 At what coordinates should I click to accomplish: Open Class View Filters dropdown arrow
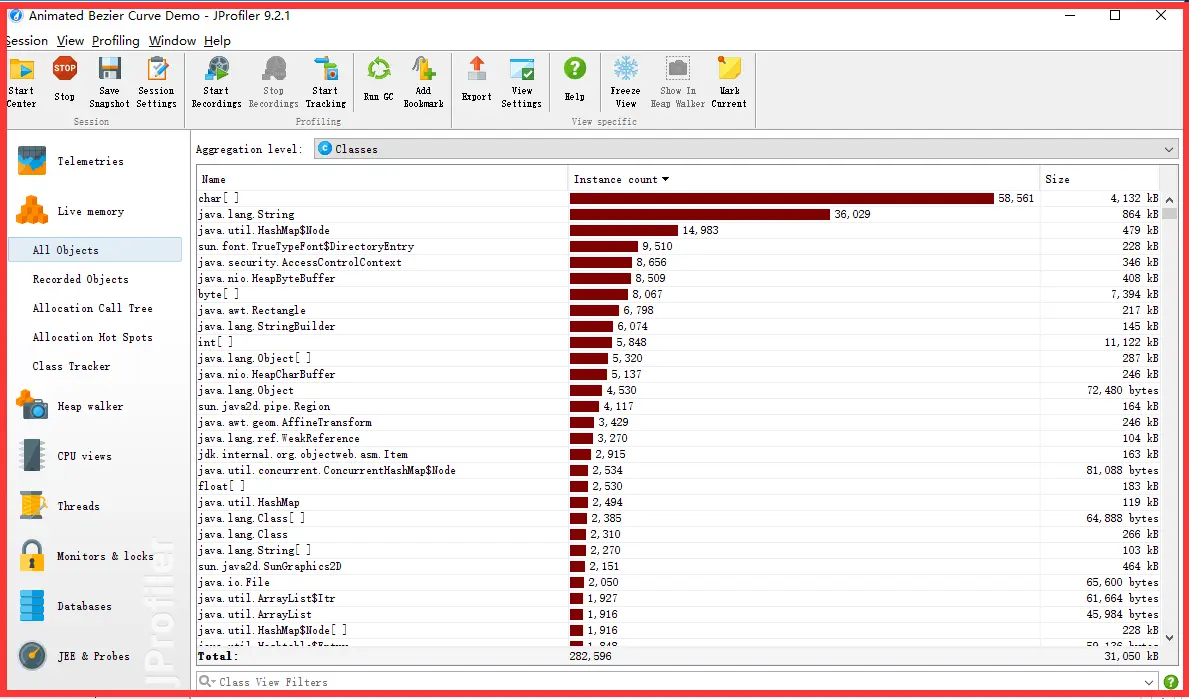point(1150,682)
